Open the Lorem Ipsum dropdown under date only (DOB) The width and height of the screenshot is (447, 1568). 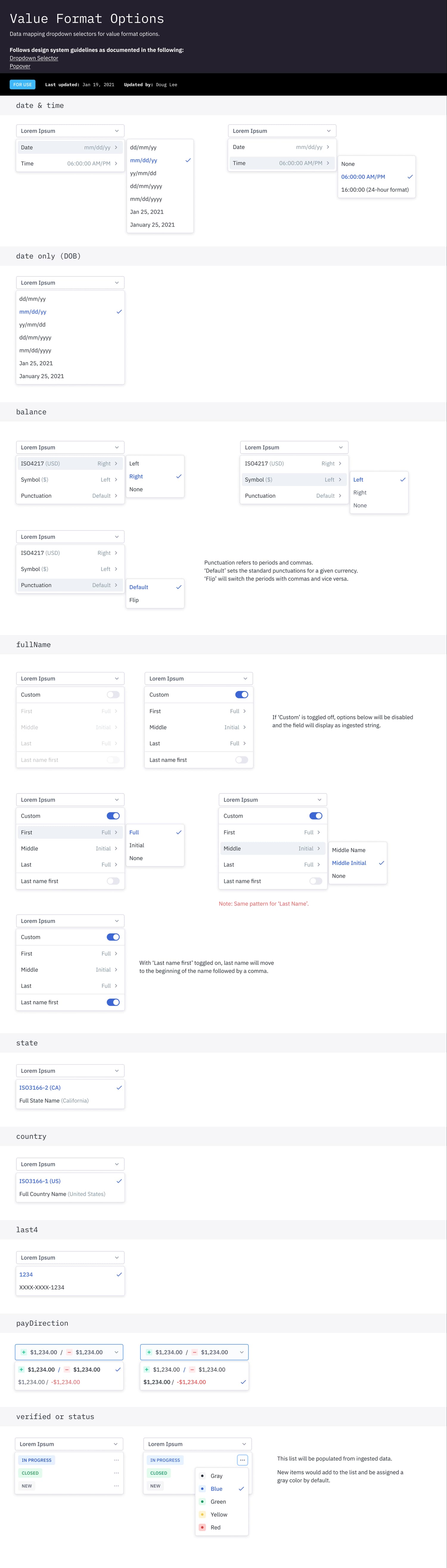(x=70, y=282)
